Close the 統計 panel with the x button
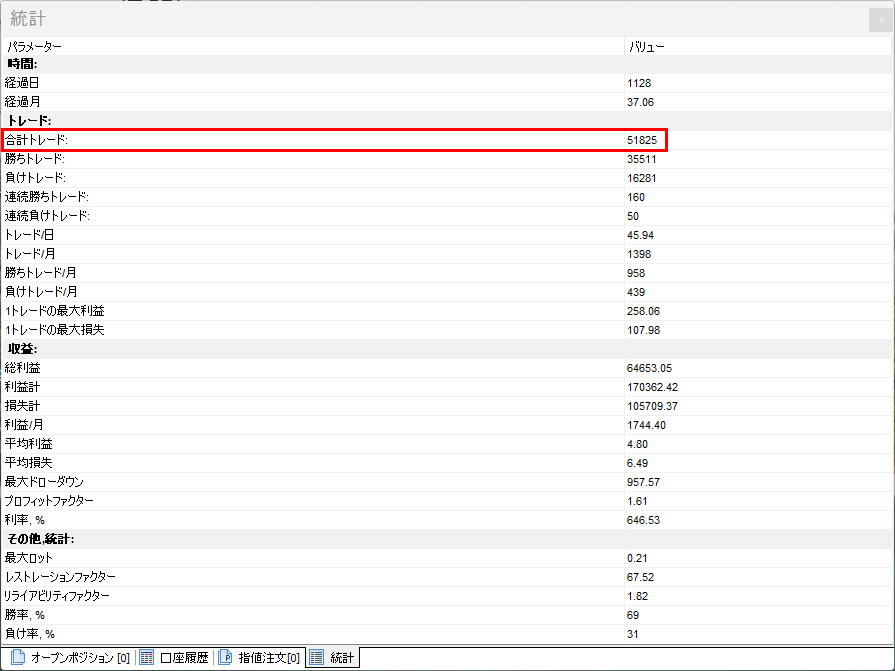Viewport: 895px width, 671px height. tap(881, 20)
